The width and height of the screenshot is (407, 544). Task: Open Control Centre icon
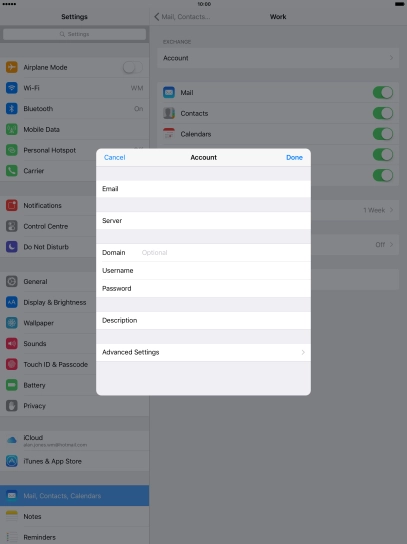click(12, 226)
